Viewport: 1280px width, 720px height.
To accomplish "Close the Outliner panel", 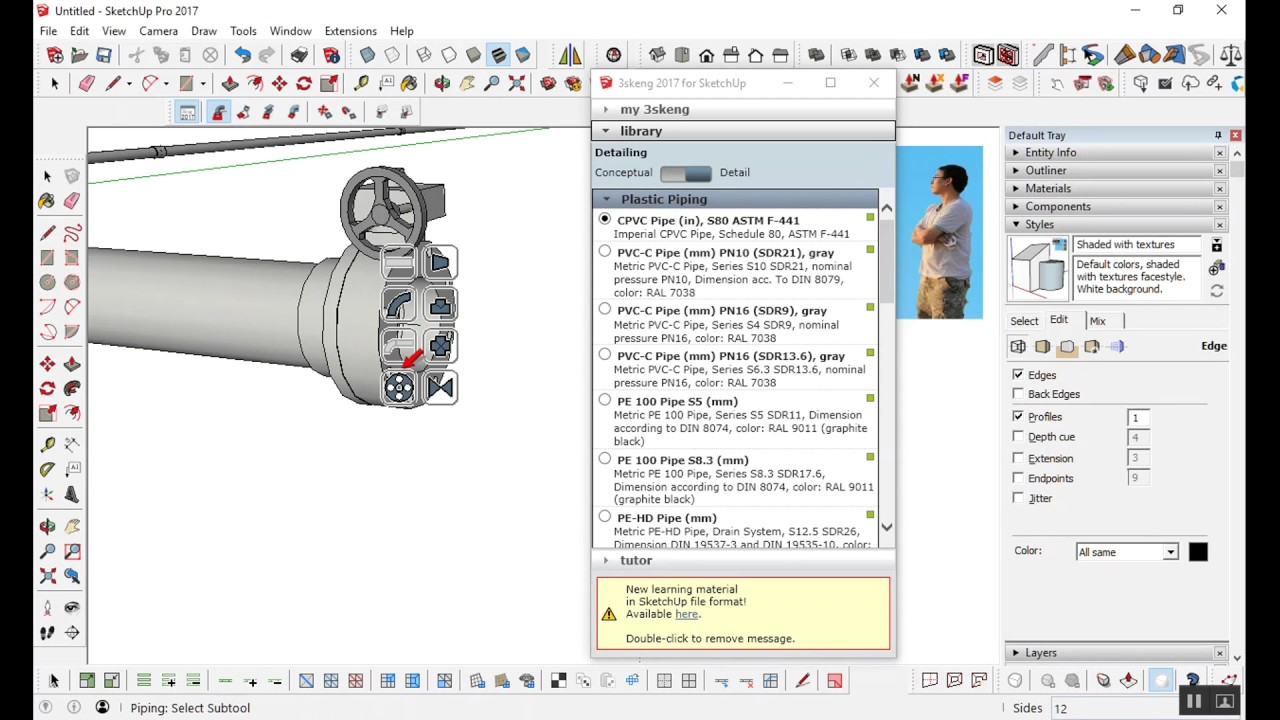I will 1220,171.
